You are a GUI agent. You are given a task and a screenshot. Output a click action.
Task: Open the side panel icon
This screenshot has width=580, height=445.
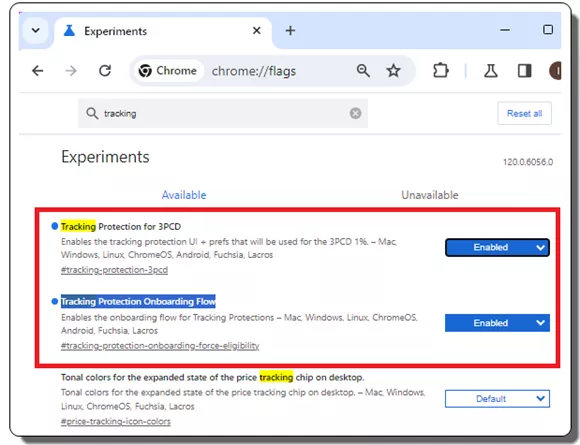coord(525,71)
